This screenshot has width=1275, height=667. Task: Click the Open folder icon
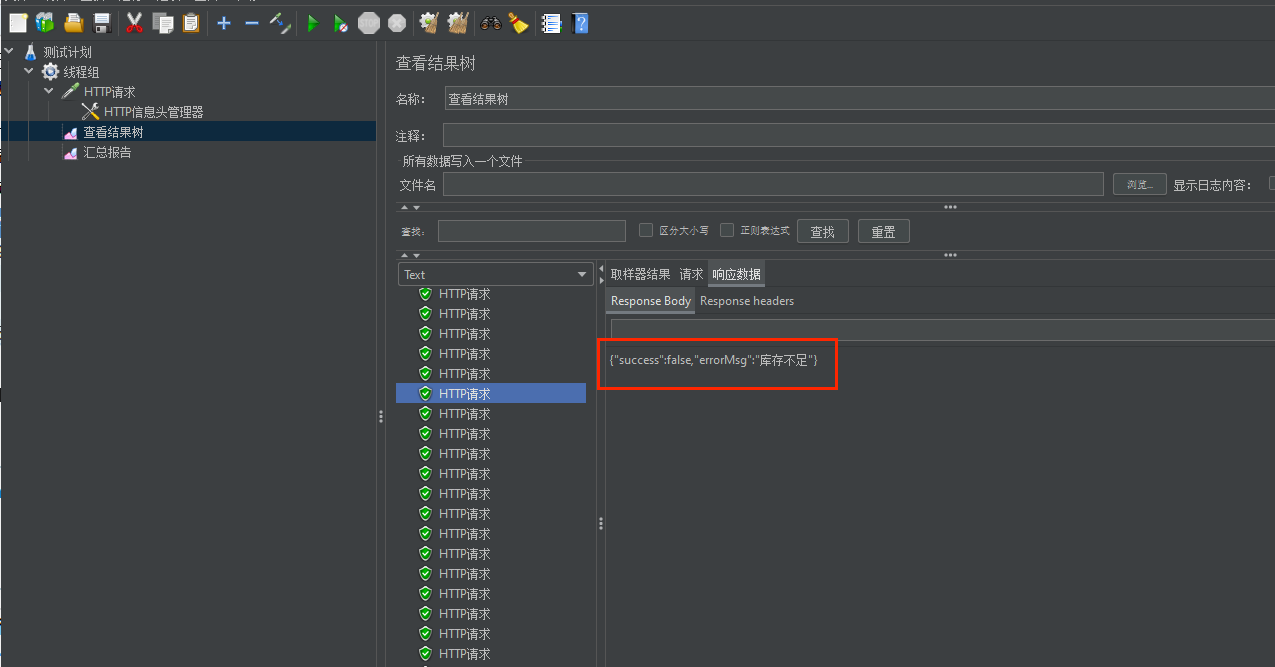73,22
